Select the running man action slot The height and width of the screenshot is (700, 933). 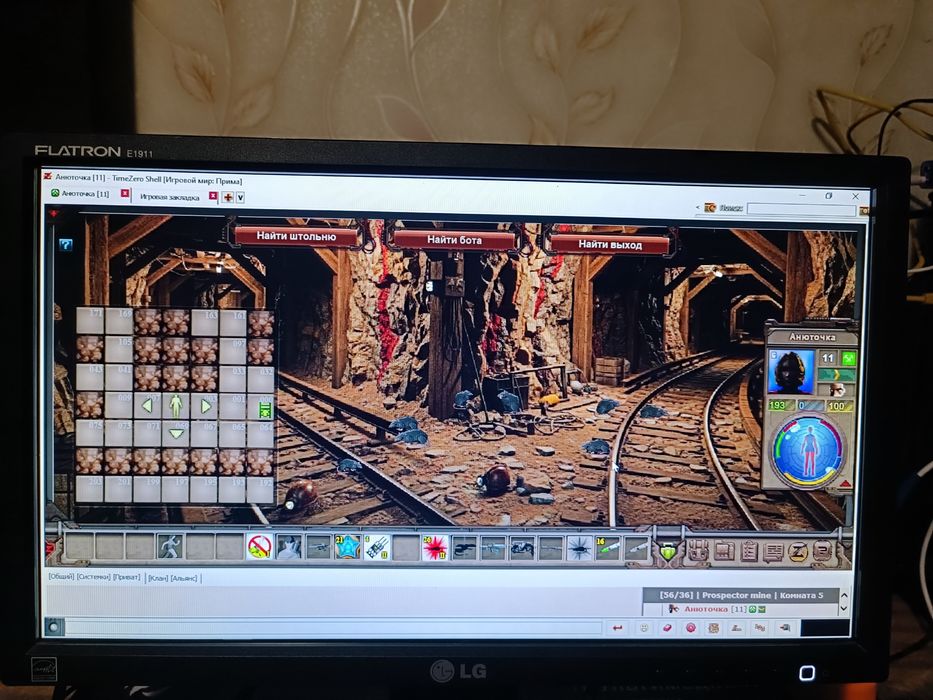click(170, 546)
